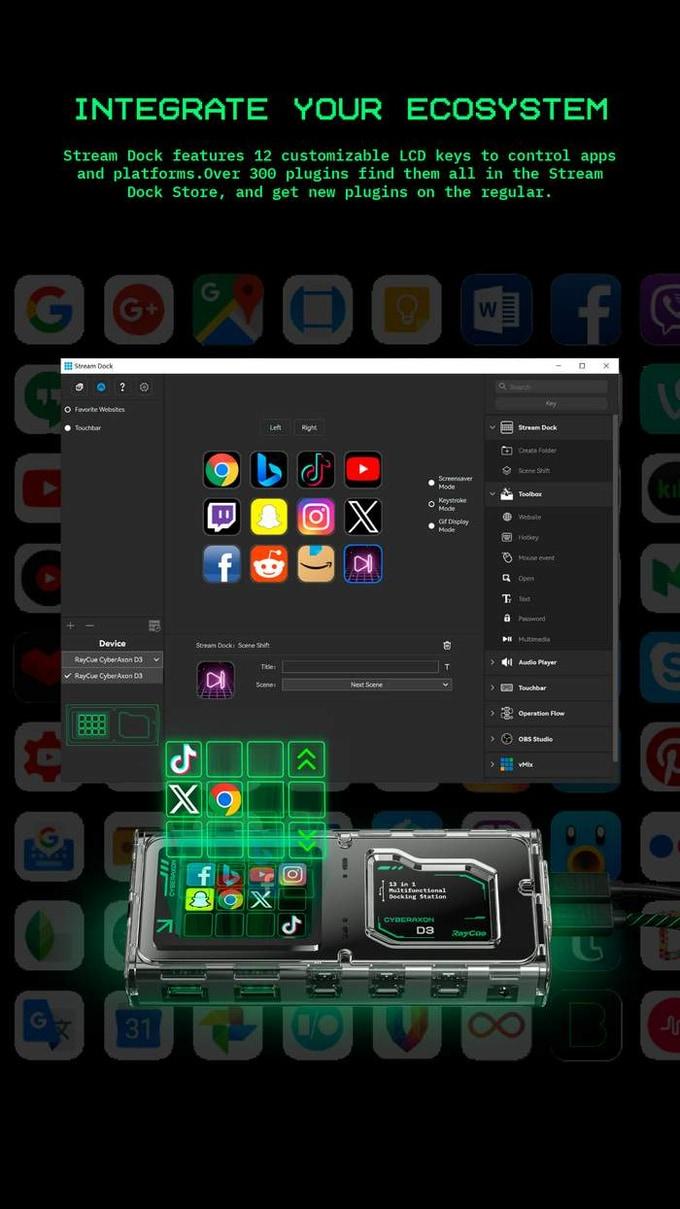680x1209 pixels.
Task: Select the TikTok key in the window's key grid
Action: click(x=315, y=469)
